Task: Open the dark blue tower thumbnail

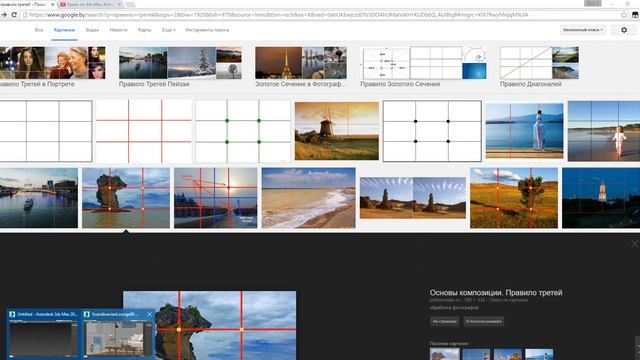Action: 601,198
